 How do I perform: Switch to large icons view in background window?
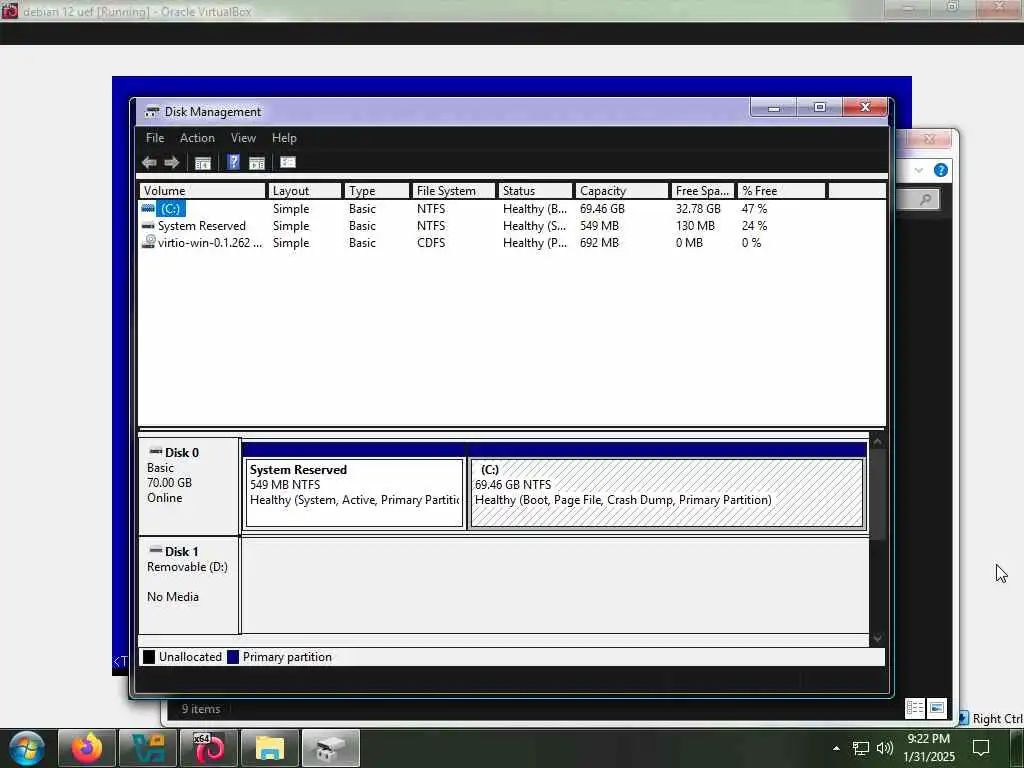pyautogui.click(x=937, y=708)
